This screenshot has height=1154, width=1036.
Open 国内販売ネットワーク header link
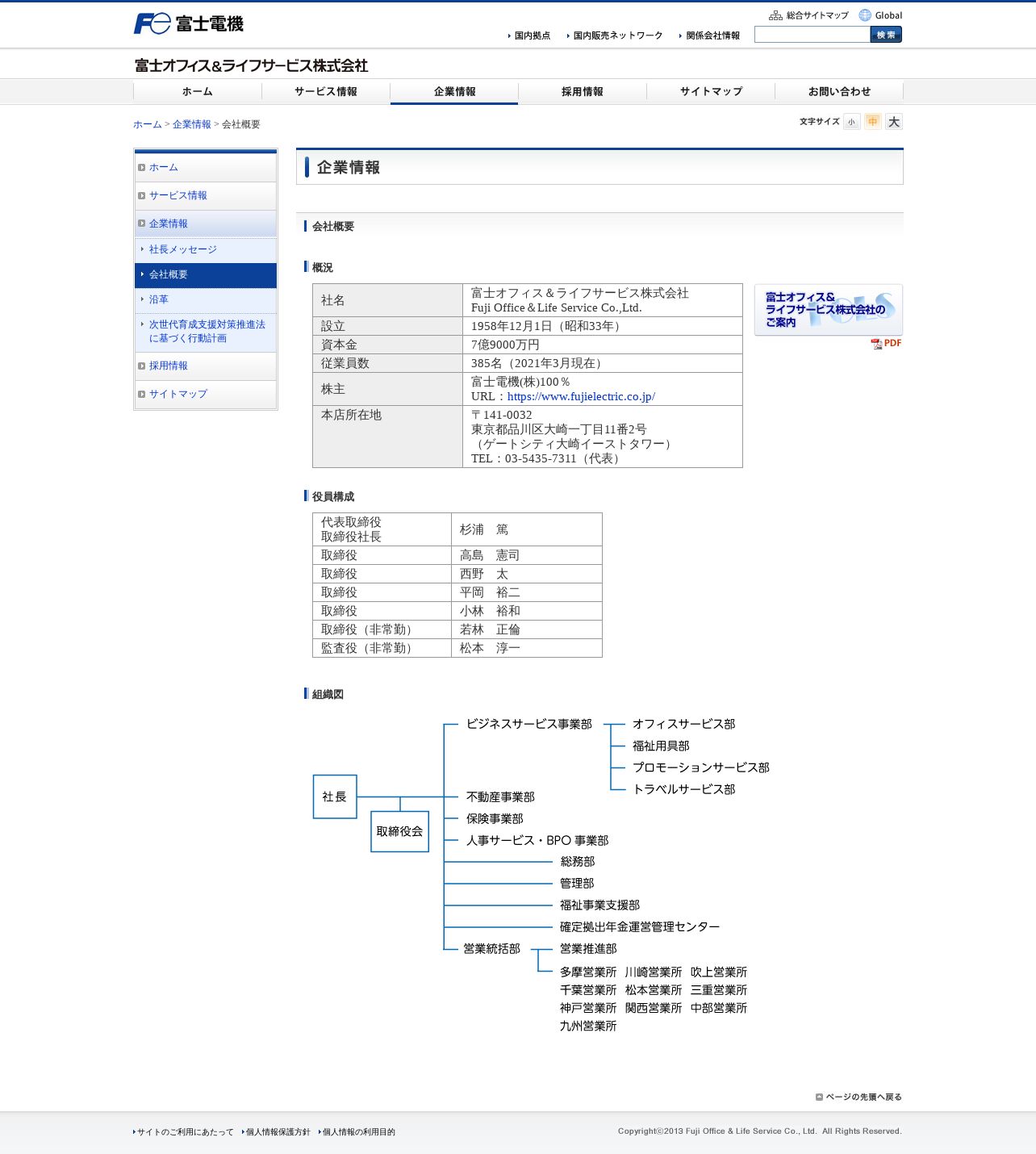[615, 36]
